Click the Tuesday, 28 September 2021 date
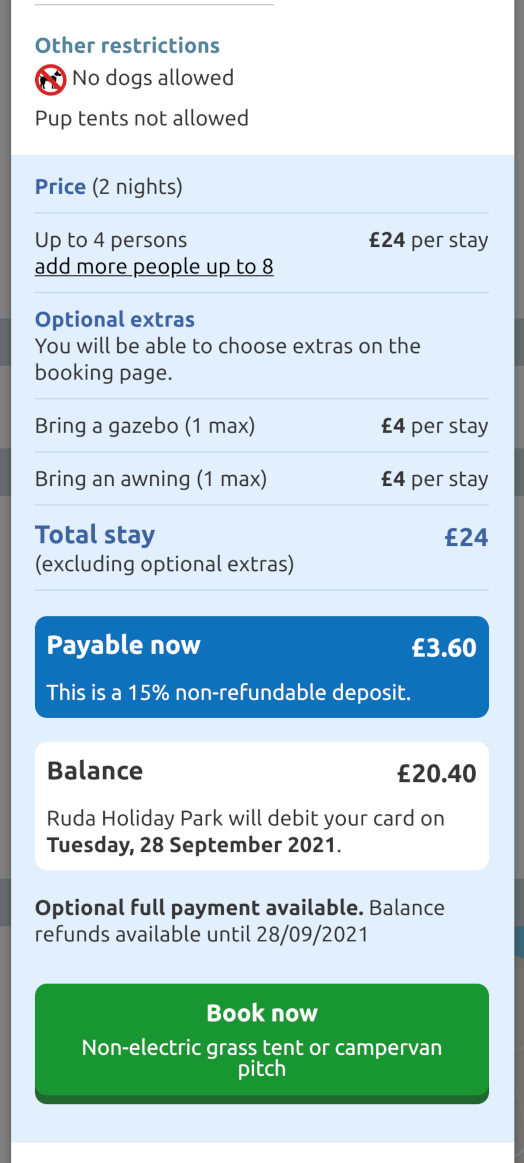 pyautogui.click(x=191, y=845)
